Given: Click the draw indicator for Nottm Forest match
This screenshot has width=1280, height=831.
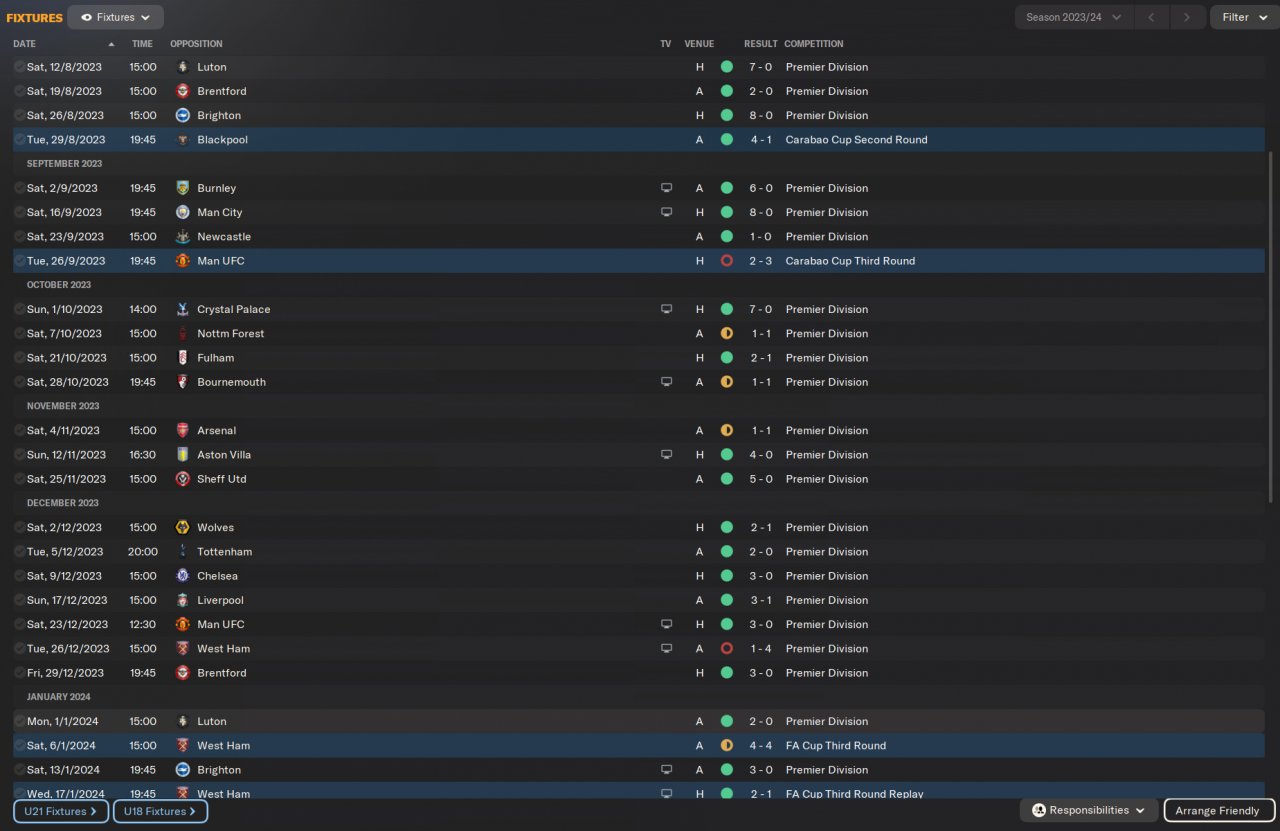Looking at the screenshot, I should (x=726, y=333).
